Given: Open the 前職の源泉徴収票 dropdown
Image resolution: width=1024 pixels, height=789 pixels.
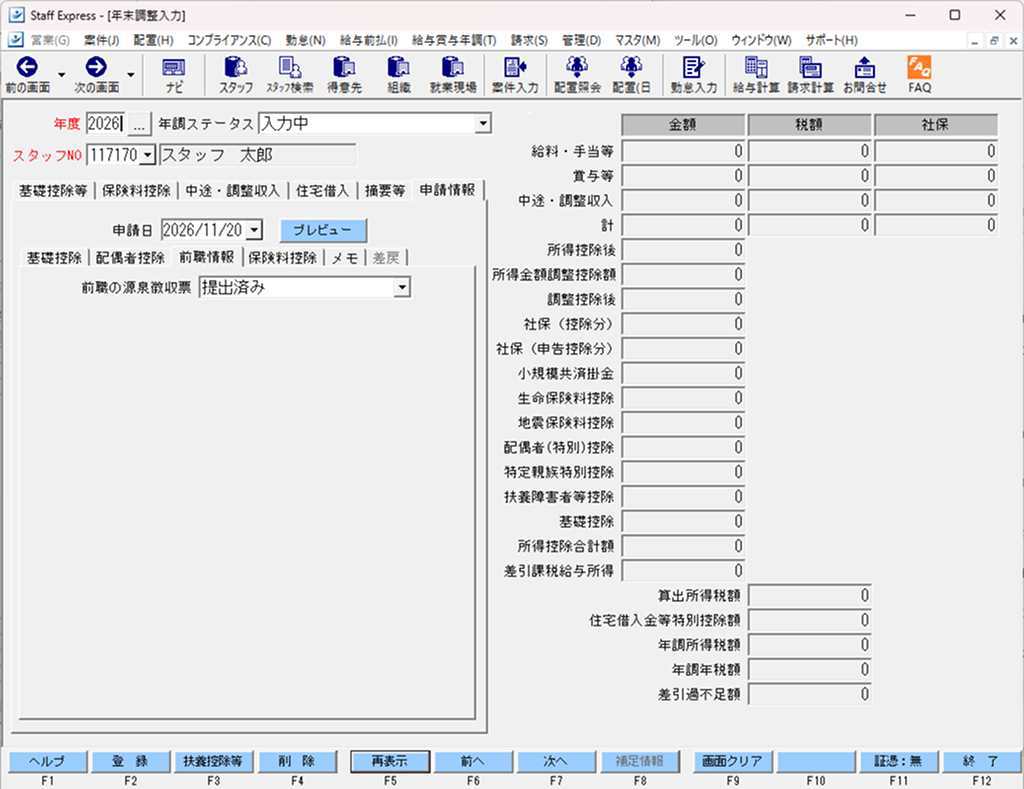Looking at the screenshot, I should [402, 287].
